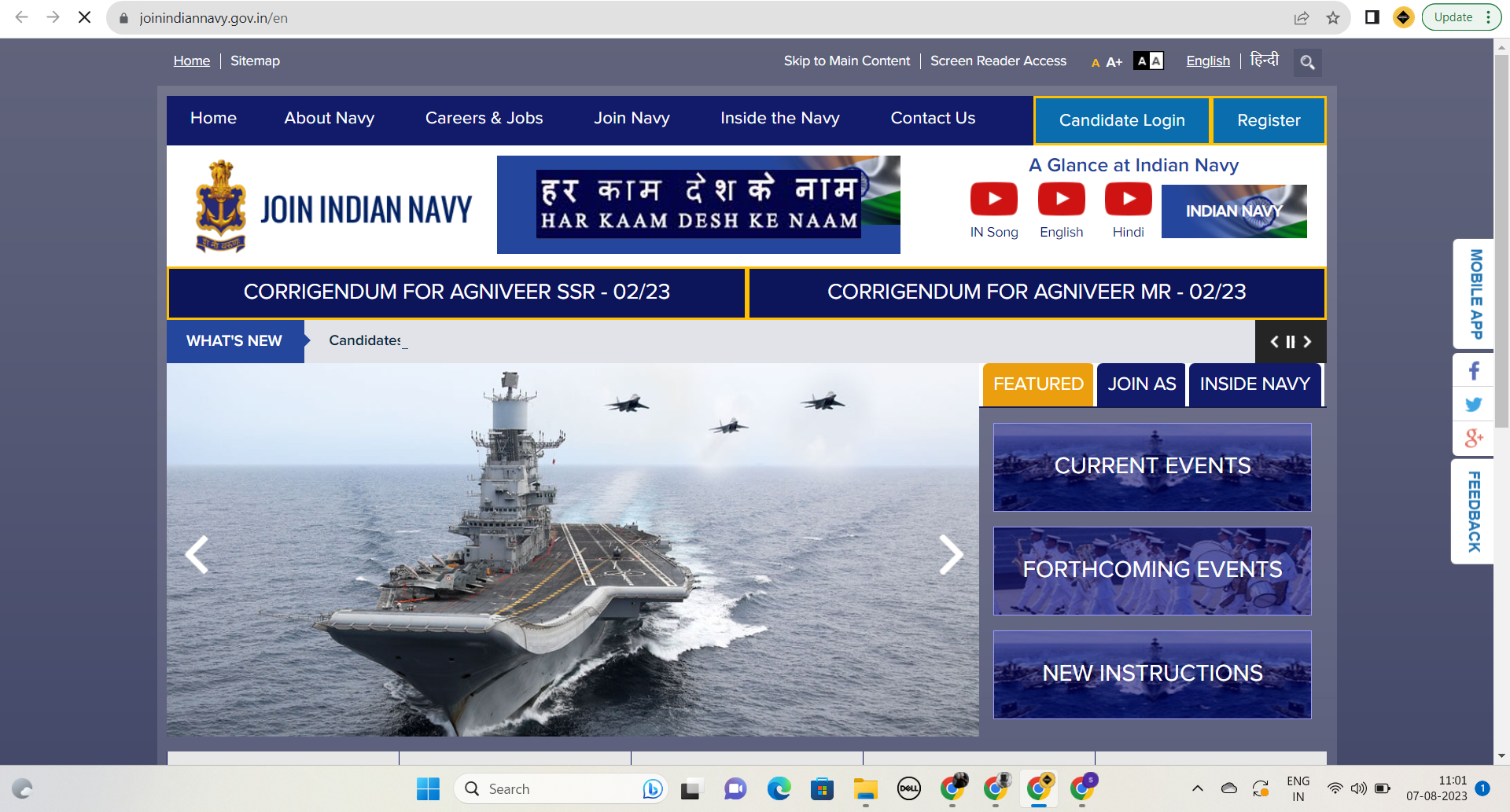This screenshot has width=1510, height=812.
Task: Stop page loading in browser toolbar
Action: coord(84,17)
